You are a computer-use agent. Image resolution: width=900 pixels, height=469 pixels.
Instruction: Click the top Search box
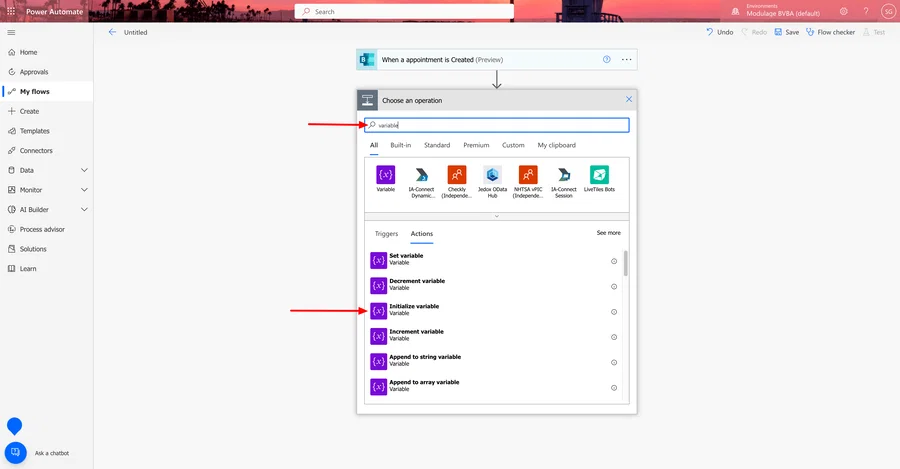point(404,11)
